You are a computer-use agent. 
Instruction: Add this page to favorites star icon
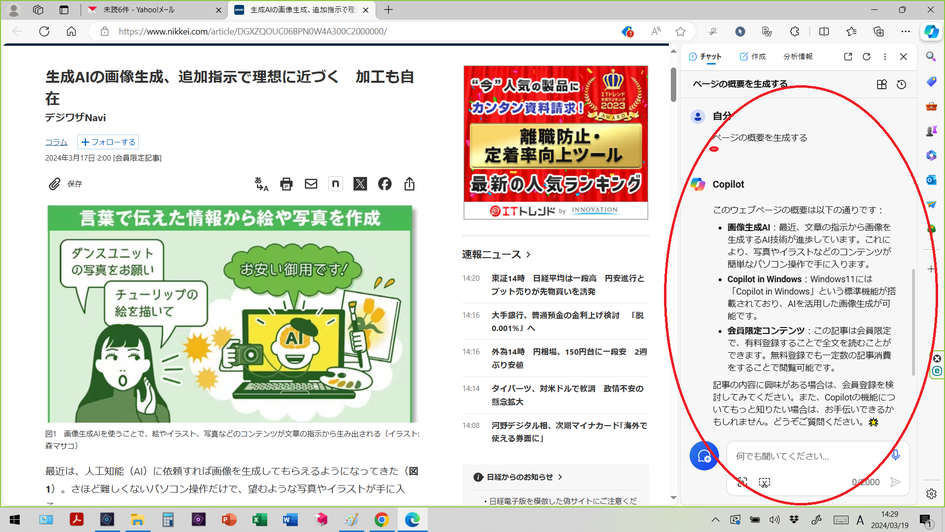click(x=680, y=31)
